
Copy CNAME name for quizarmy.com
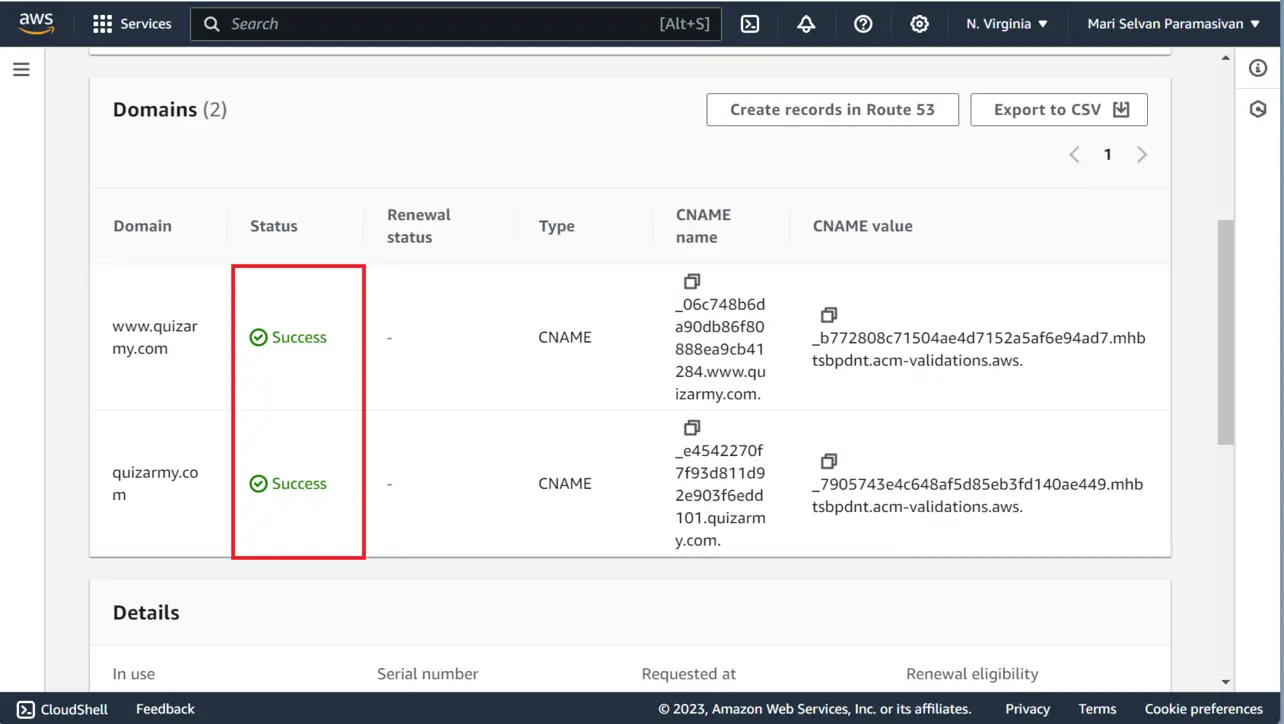pyautogui.click(x=692, y=427)
